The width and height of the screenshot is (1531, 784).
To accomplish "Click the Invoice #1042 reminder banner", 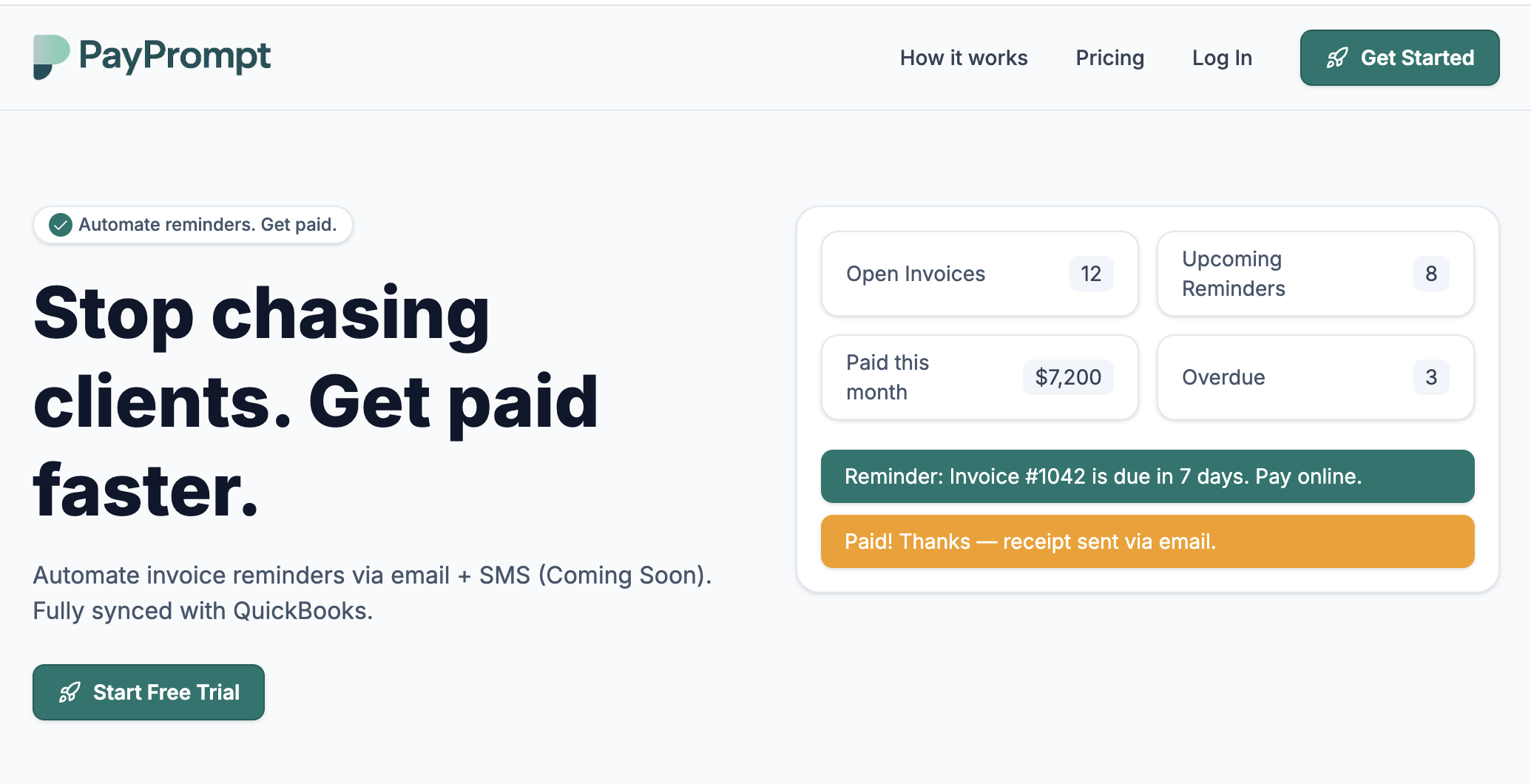I will pos(1147,476).
